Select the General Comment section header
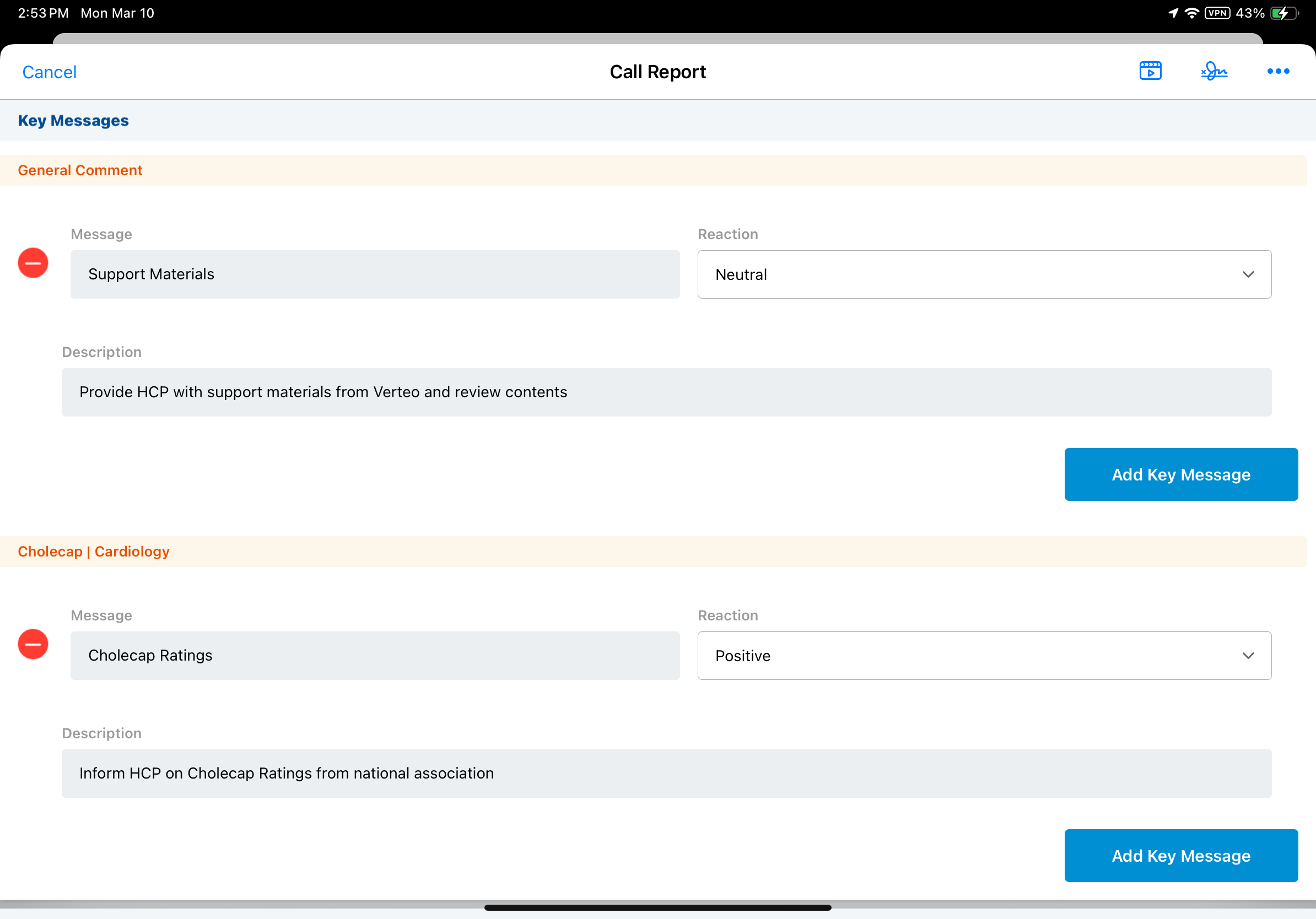Image resolution: width=1316 pixels, height=919 pixels. tap(80, 170)
